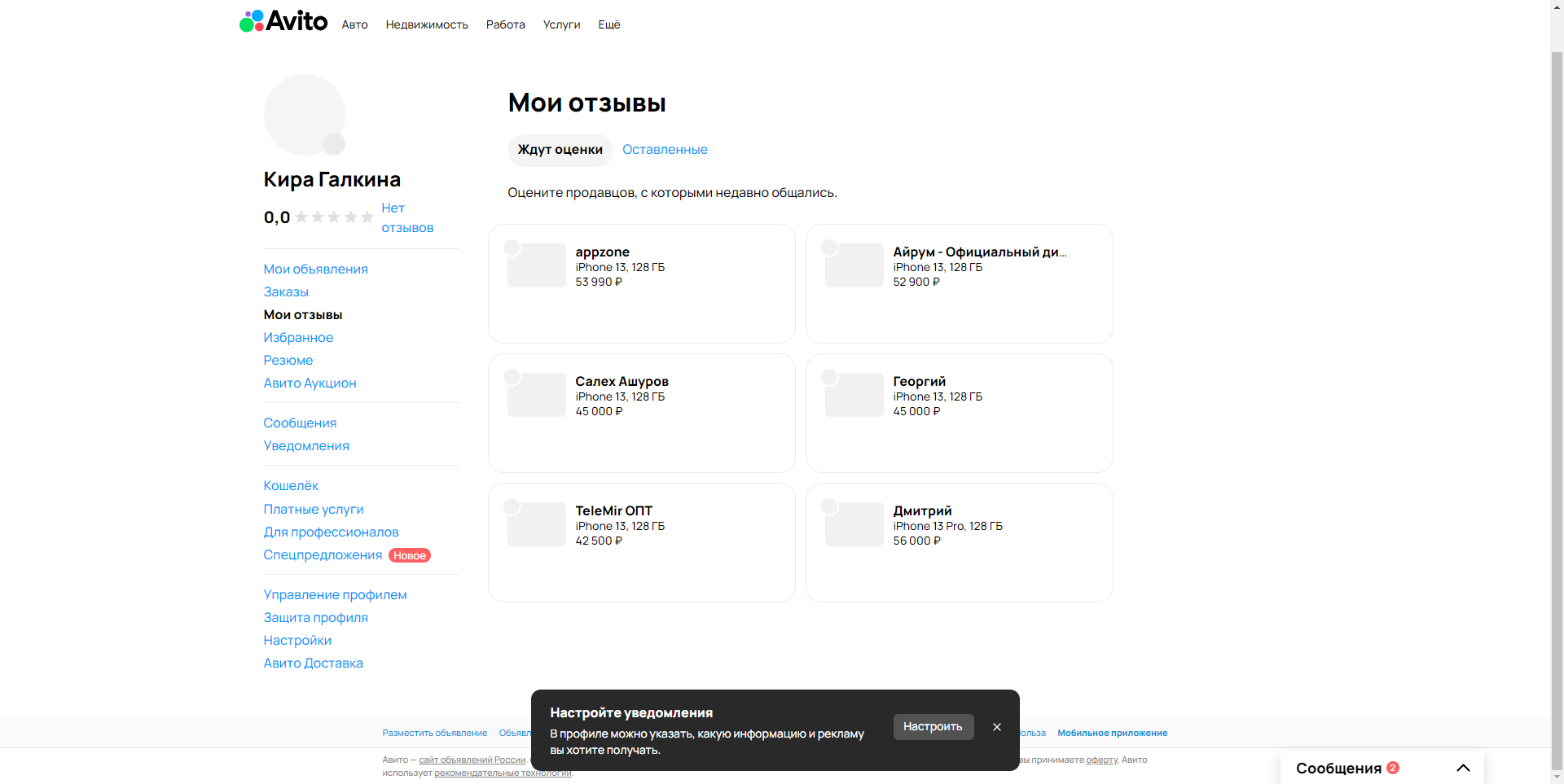Open Уведомления in the sidebar

click(306, 445)
